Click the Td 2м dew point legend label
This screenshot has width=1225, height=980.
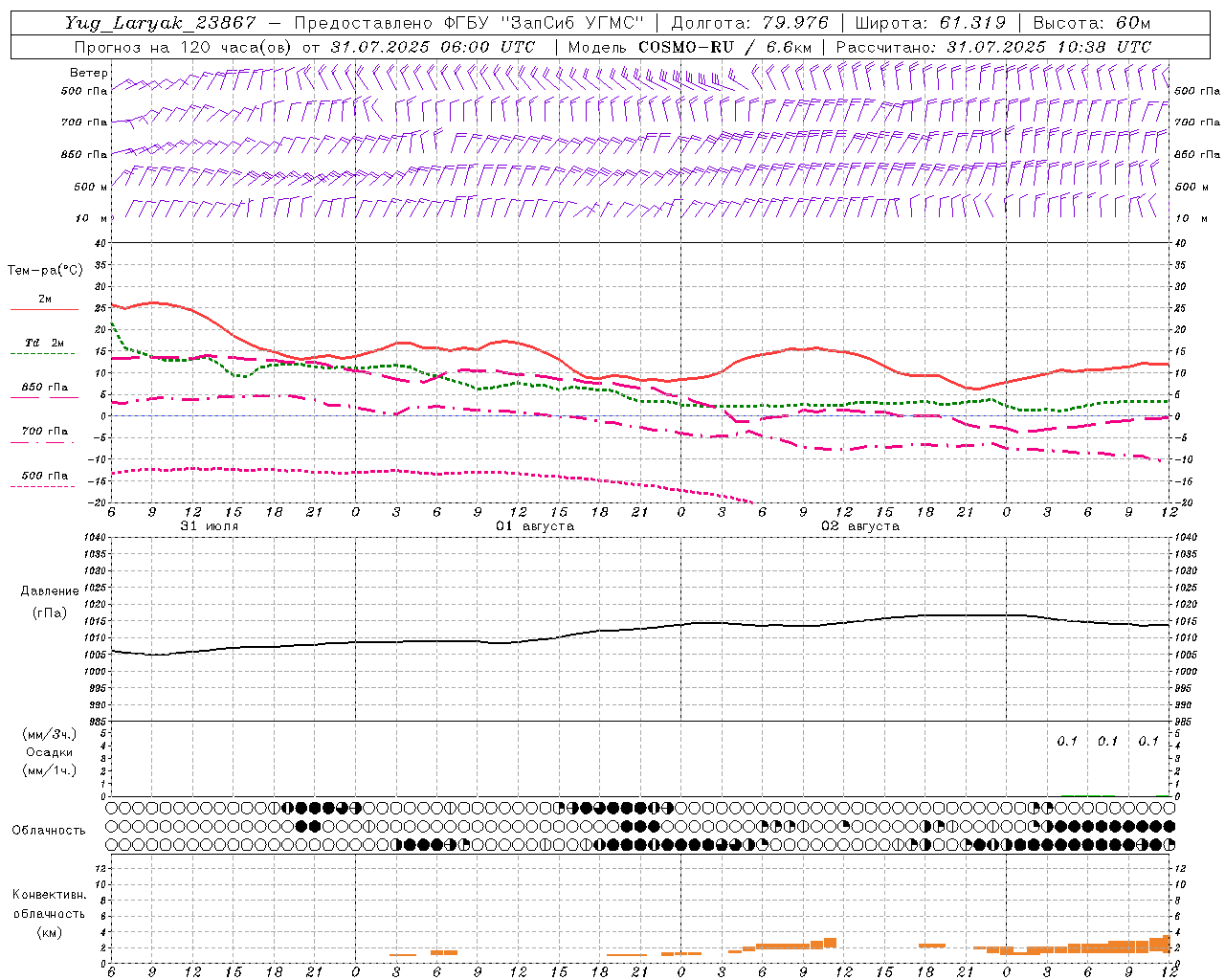pyautogui.click(x=45, y=343)
